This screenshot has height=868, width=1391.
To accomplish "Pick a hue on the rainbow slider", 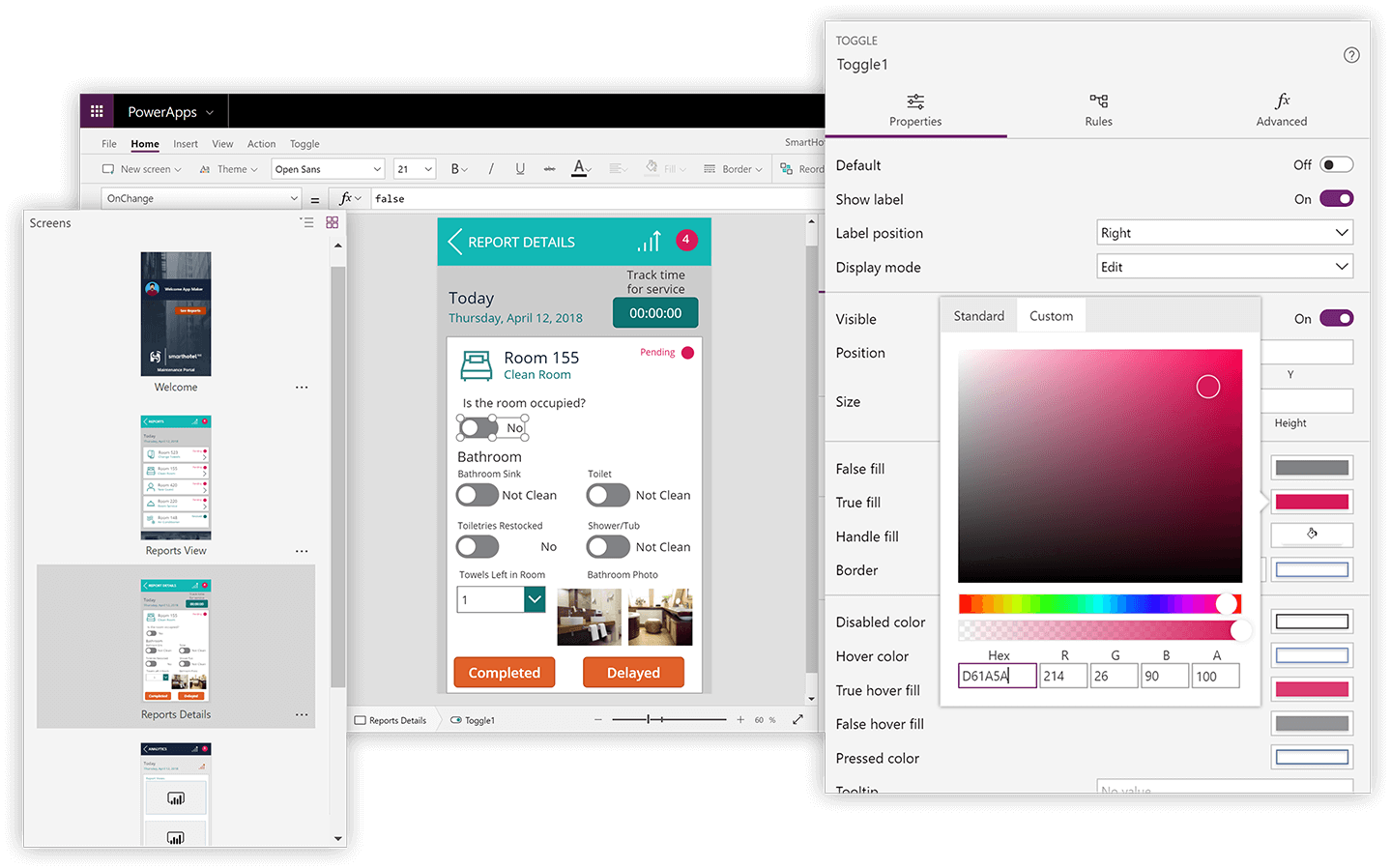I will [1100, 603].
